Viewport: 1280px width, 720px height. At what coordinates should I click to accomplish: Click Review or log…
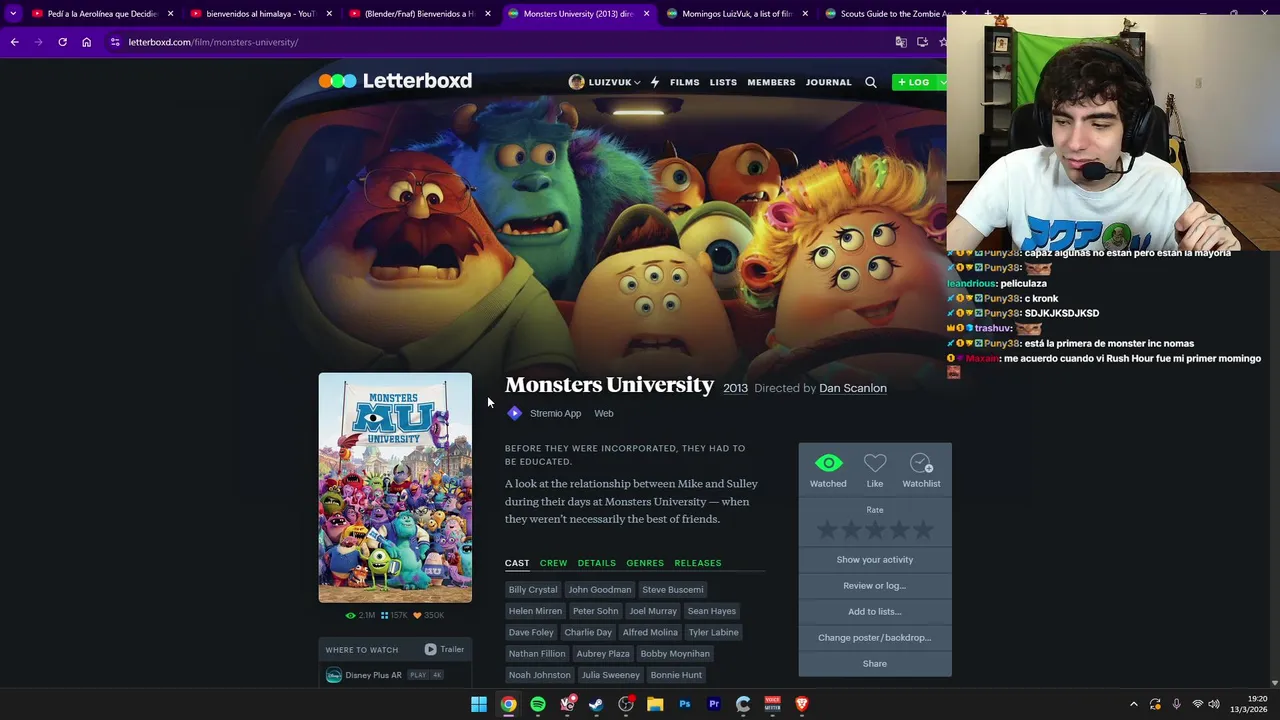pyautogui.click(x=875, y=586)
